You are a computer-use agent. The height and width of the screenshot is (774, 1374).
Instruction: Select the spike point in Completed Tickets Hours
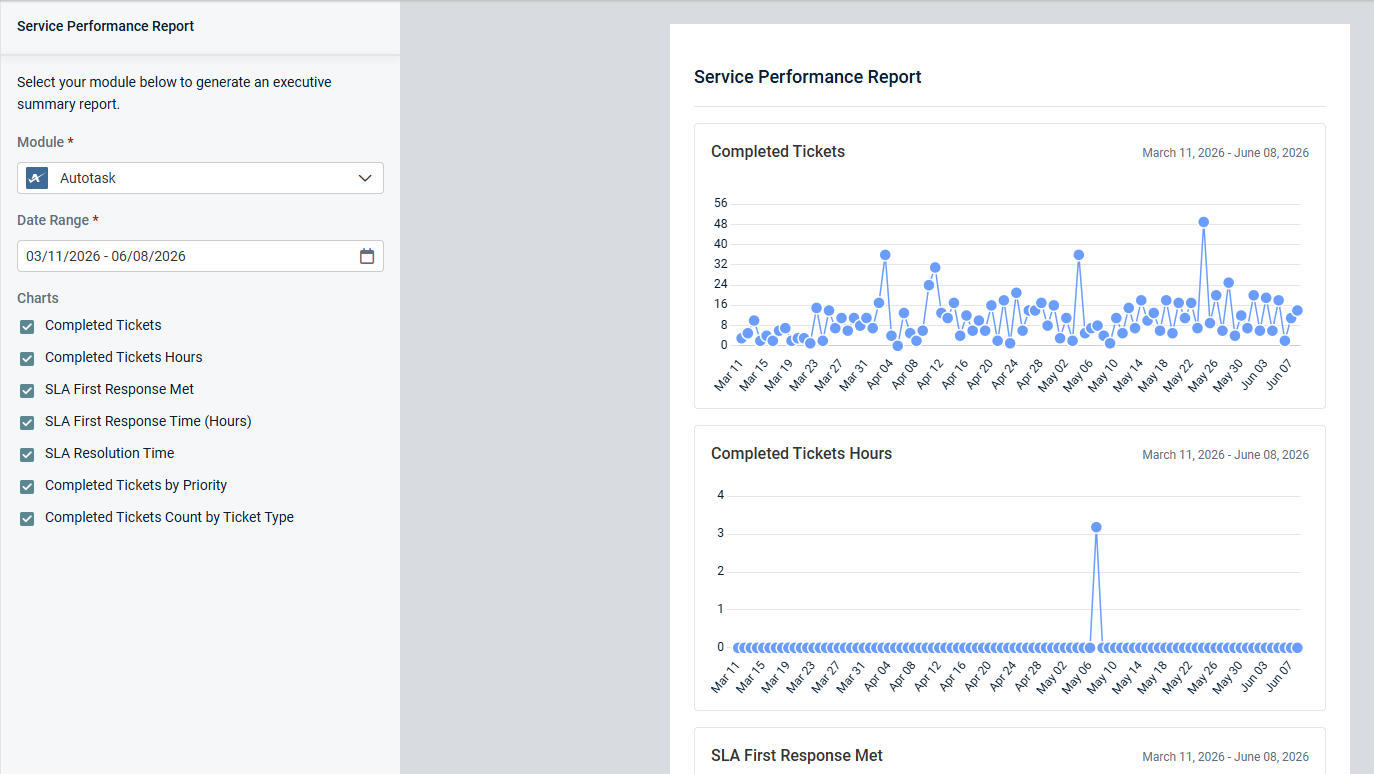tap(1096, 527)
